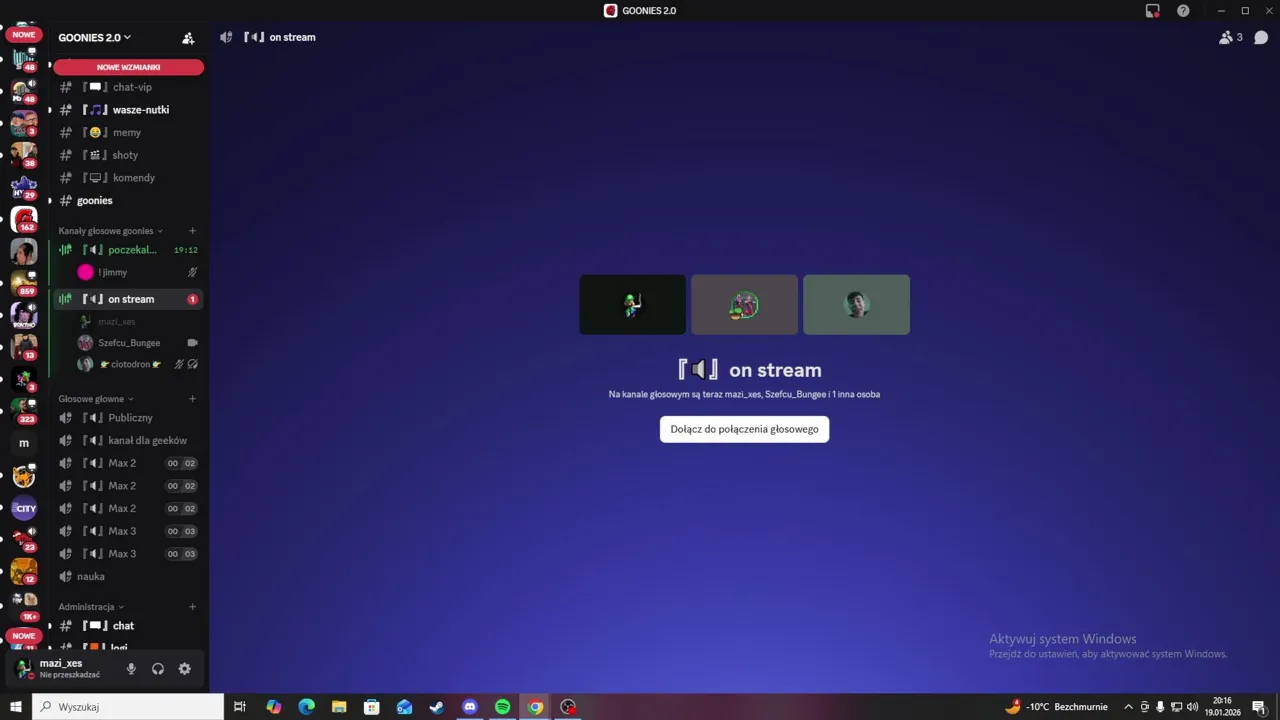Toggle headphones deafen in user panel

(158, 669)
